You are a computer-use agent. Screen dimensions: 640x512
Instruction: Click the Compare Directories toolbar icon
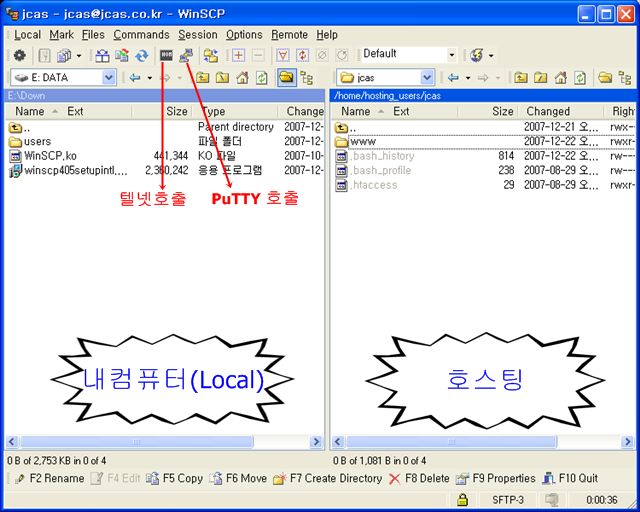tap(102, 55)
